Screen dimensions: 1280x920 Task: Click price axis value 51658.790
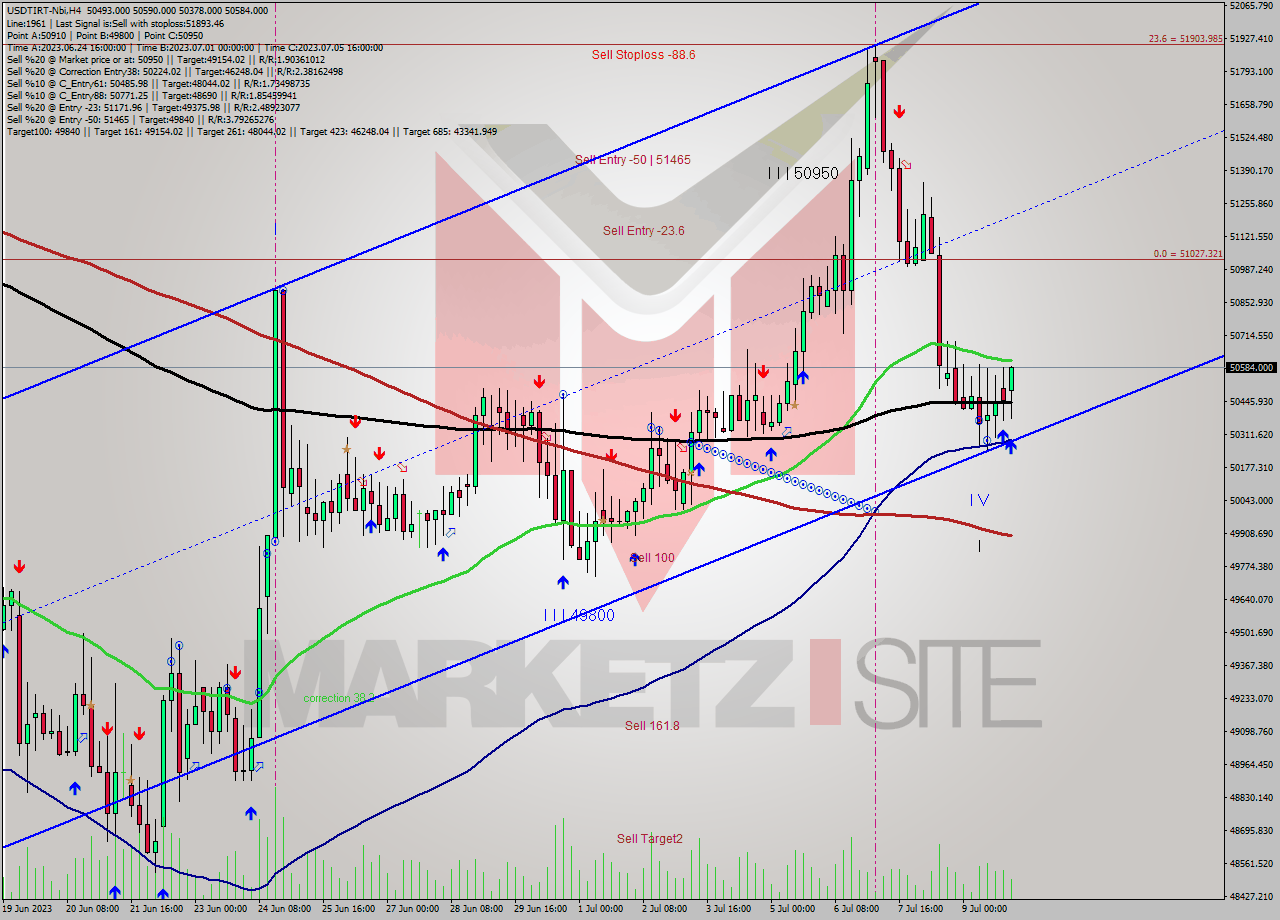pyautogui.click(x=1252, y=105)
